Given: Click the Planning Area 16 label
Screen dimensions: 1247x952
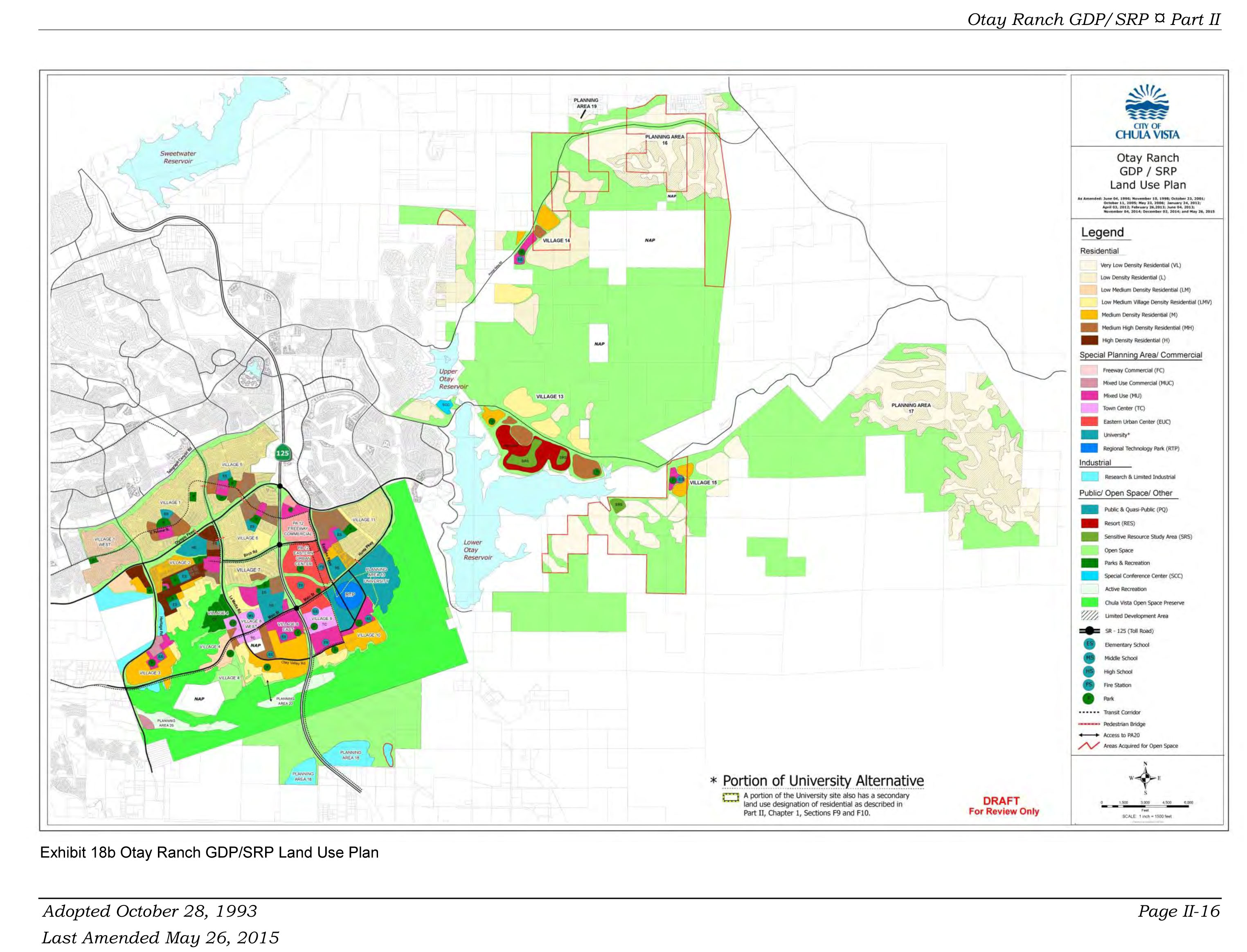Looking at the screenshot, I should click(664, 140).
